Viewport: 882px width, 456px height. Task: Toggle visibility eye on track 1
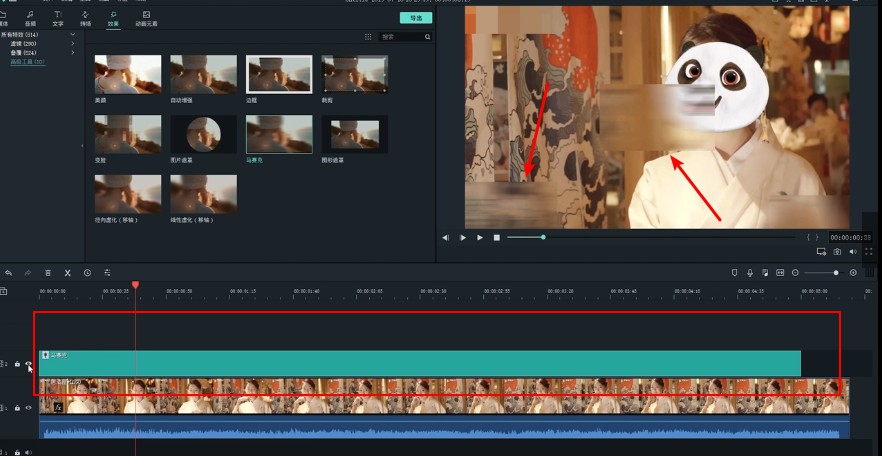point(29,408)
